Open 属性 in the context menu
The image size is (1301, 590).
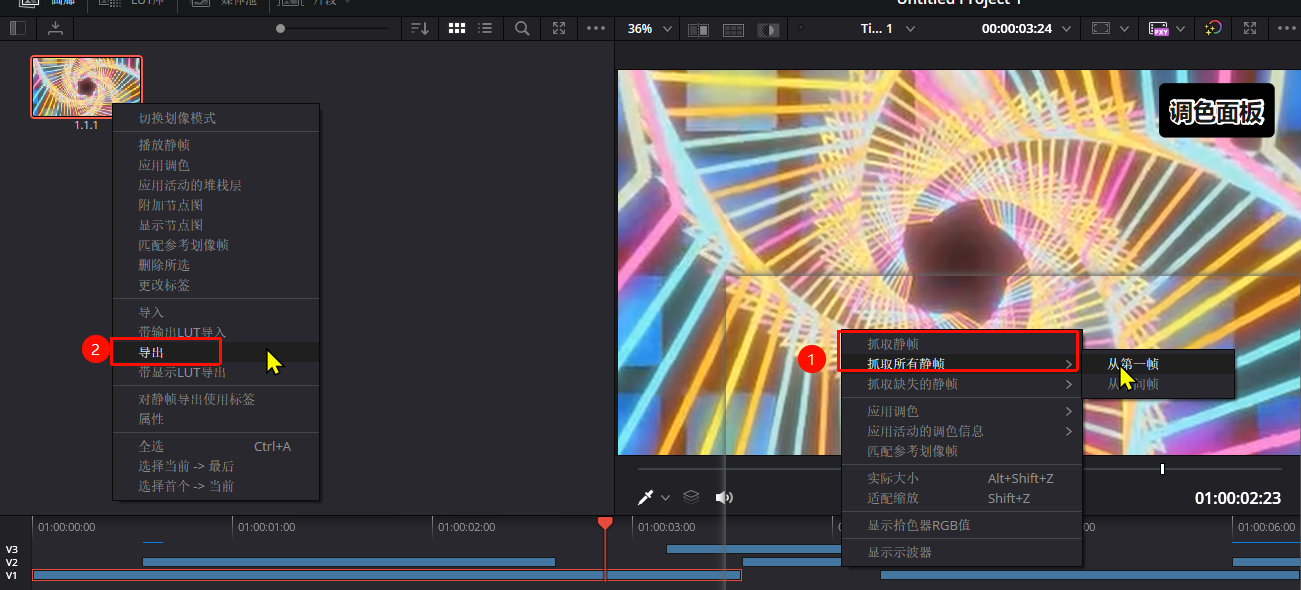pyautogui.click(x=151, y=419)
